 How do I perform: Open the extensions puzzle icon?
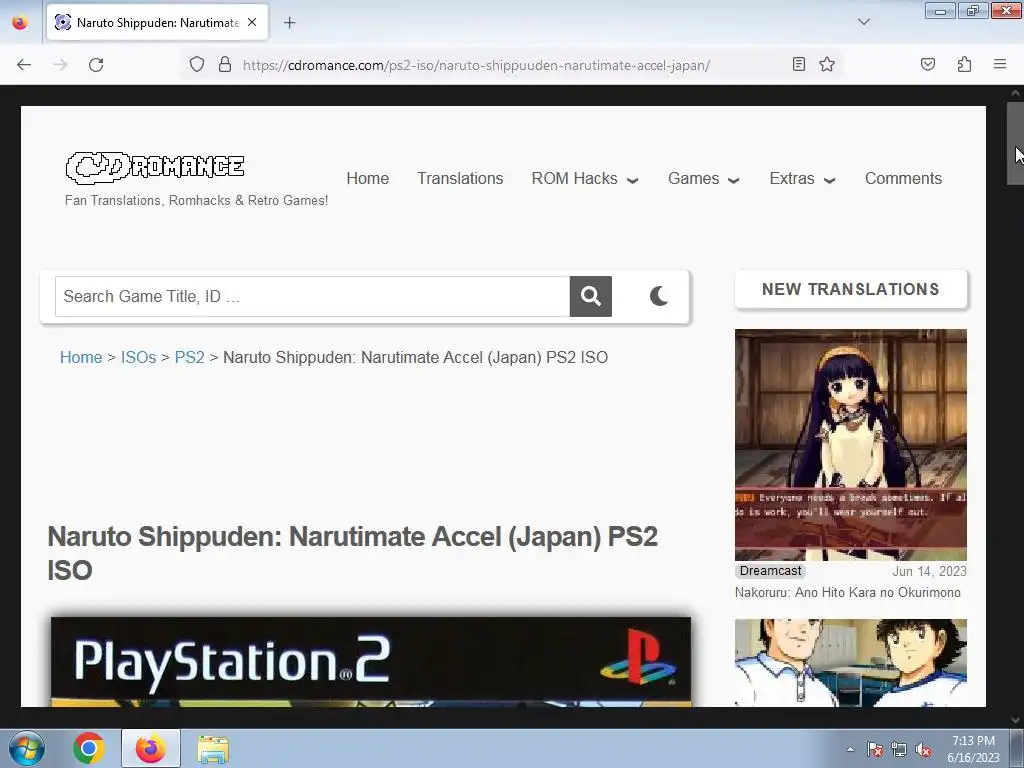[x=964, y=64]
